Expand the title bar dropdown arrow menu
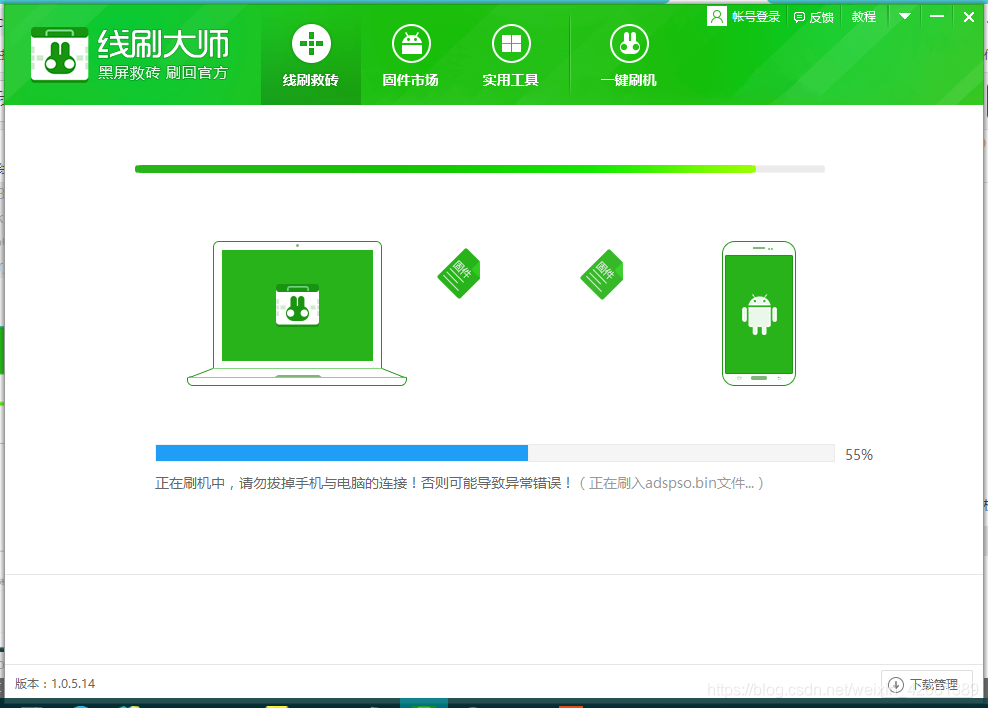Screen dimensions: 988x708 (x=905, y=16)
